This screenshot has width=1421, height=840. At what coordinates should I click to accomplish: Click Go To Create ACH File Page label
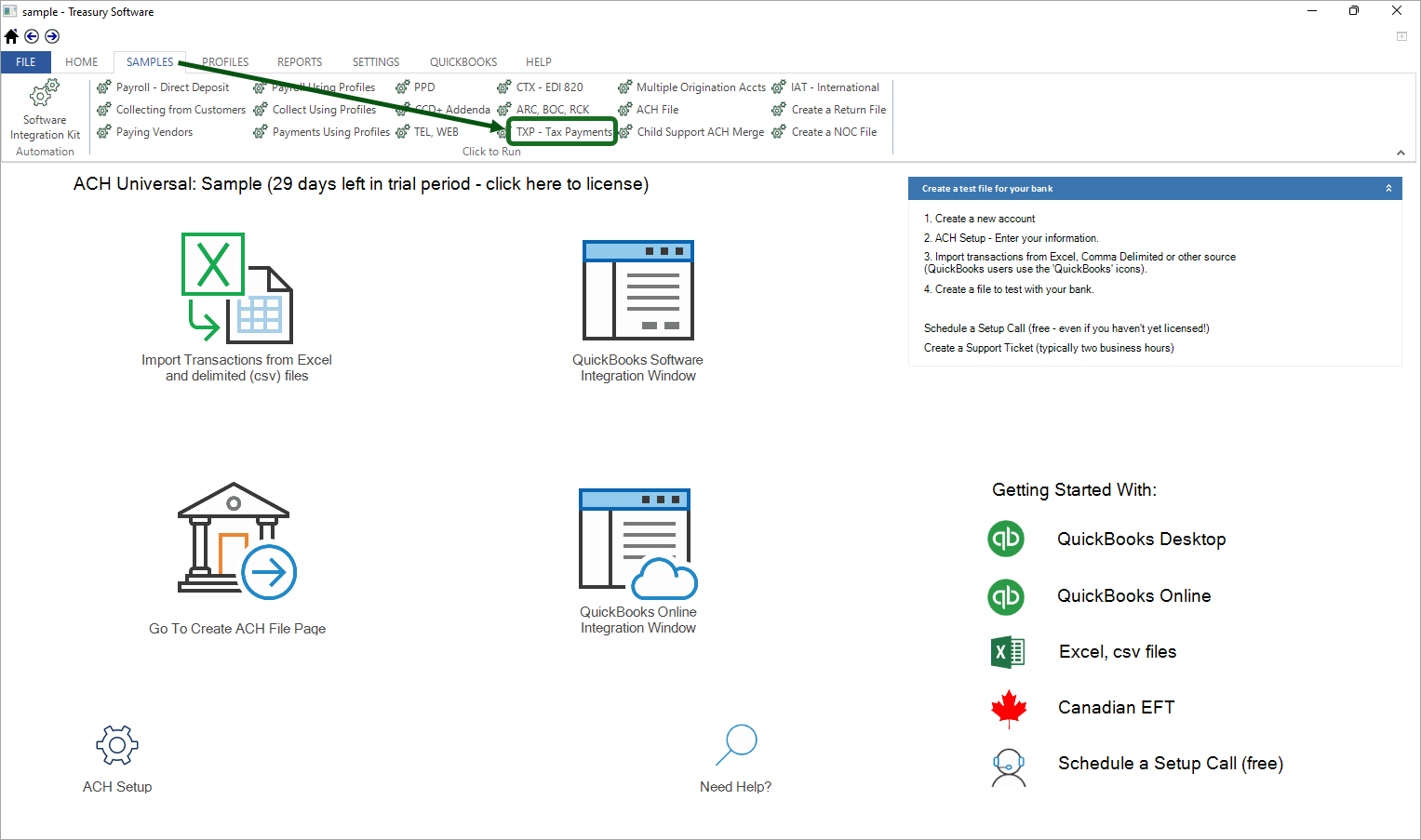(237, 629)
